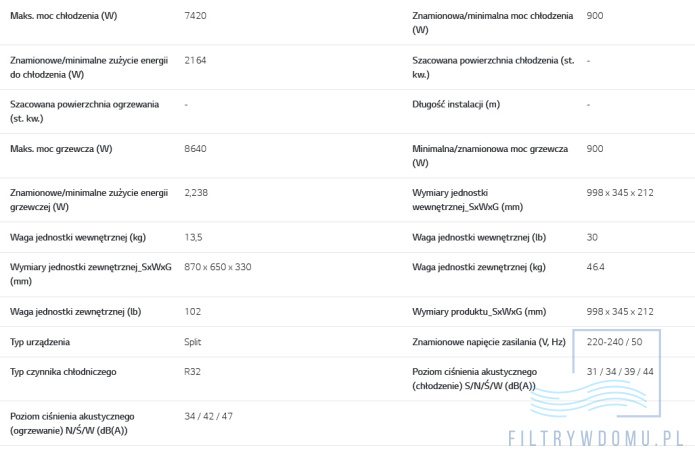Select the Typ urządzenia label

40,342
